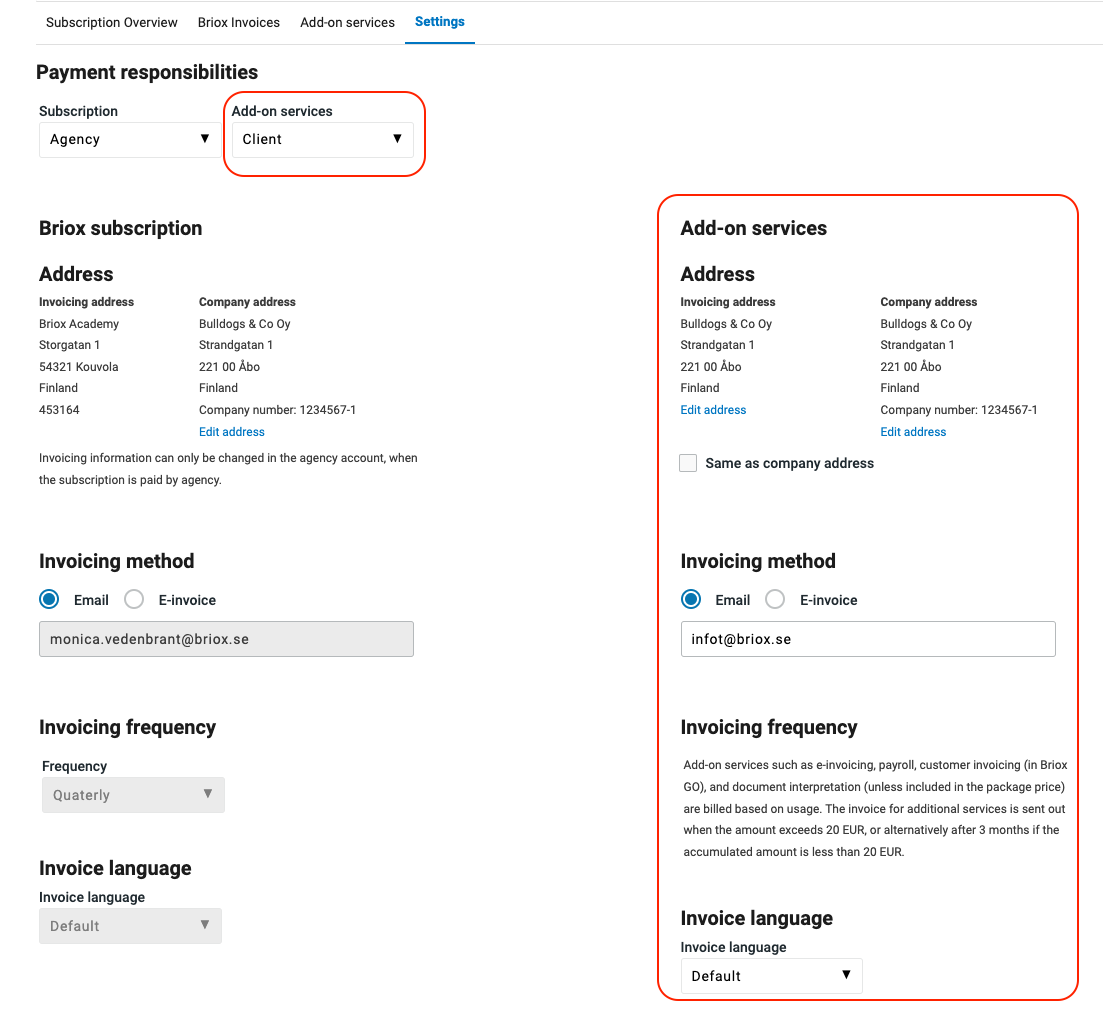Go to the Add-on services tab
This screenshot has width=1103, height=1016.
coord(347,22)
